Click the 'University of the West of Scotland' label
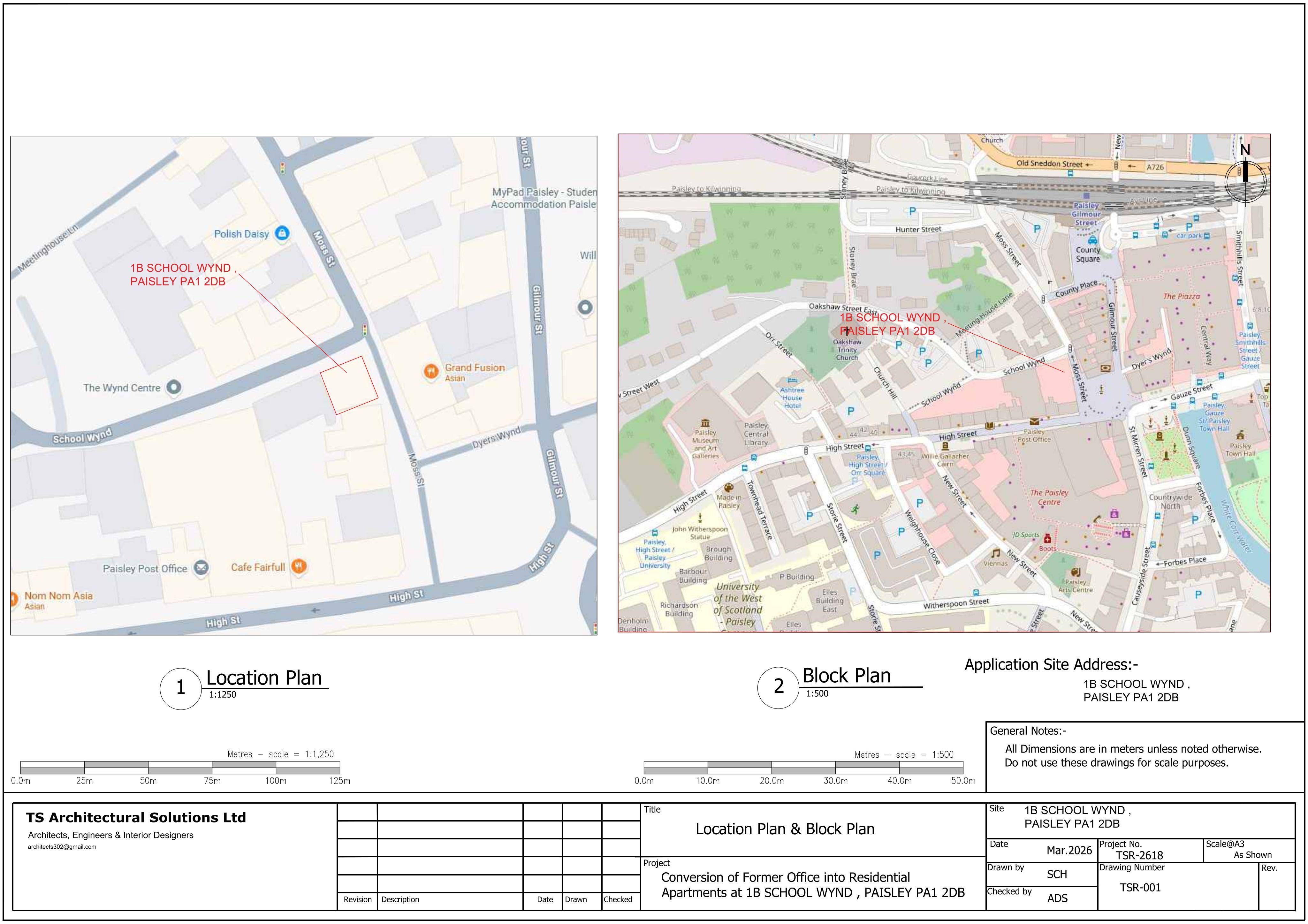 pos(738,604)
